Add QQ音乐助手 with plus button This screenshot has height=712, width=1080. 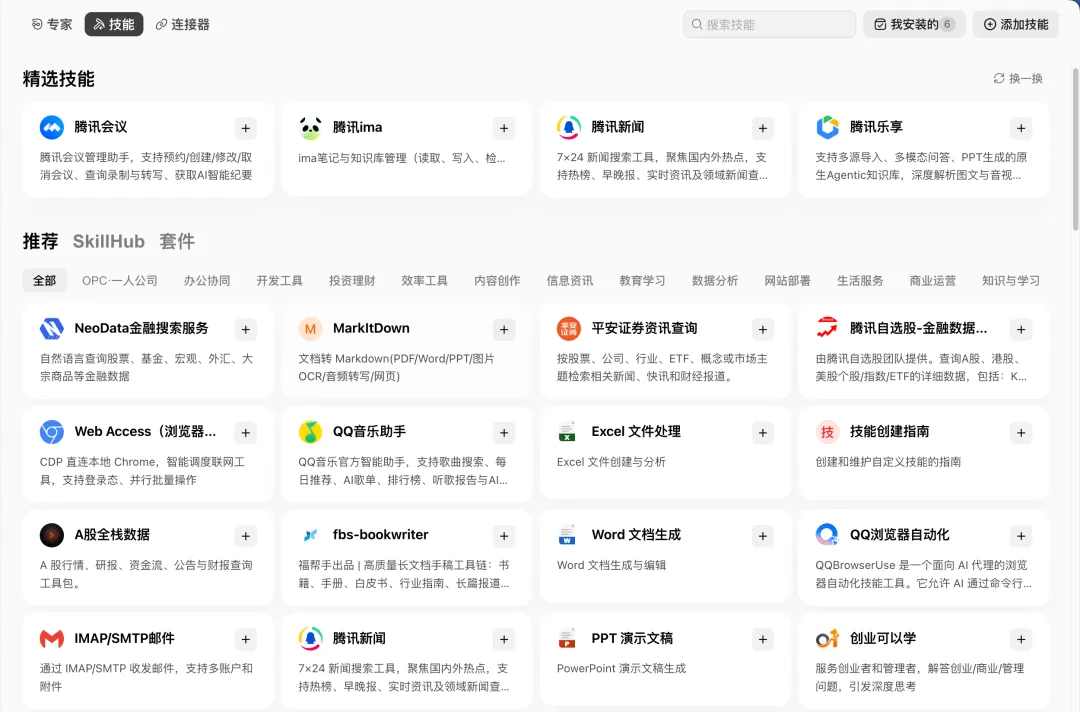504,433
